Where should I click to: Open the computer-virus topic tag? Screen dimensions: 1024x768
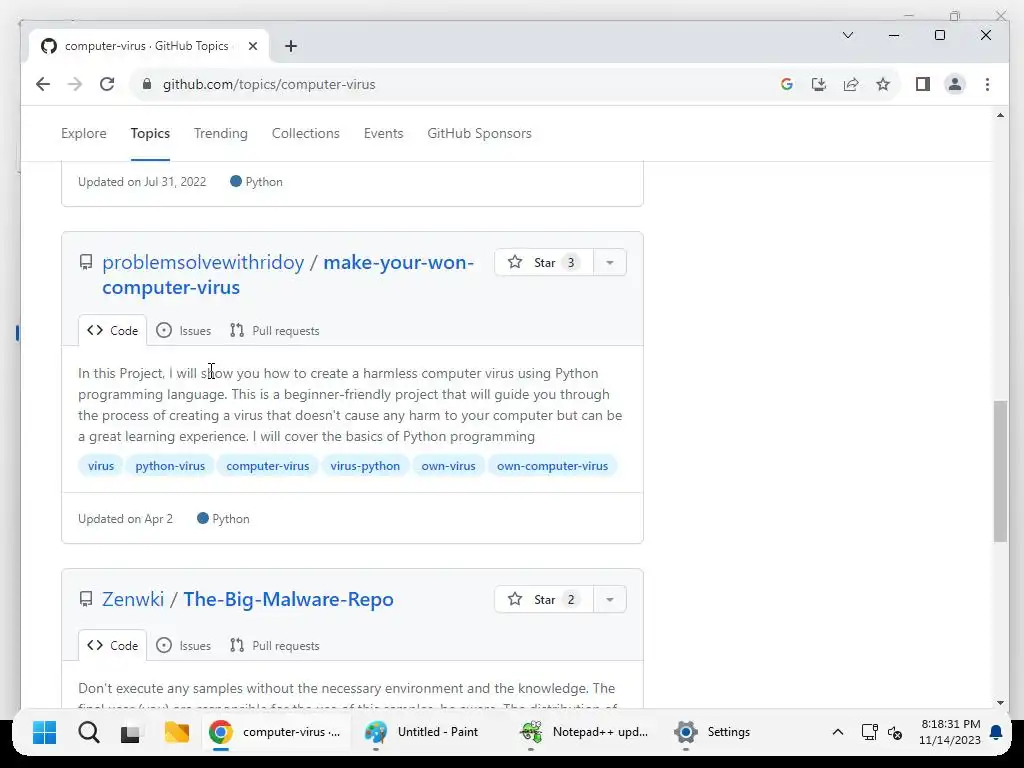tap(268, 466)
